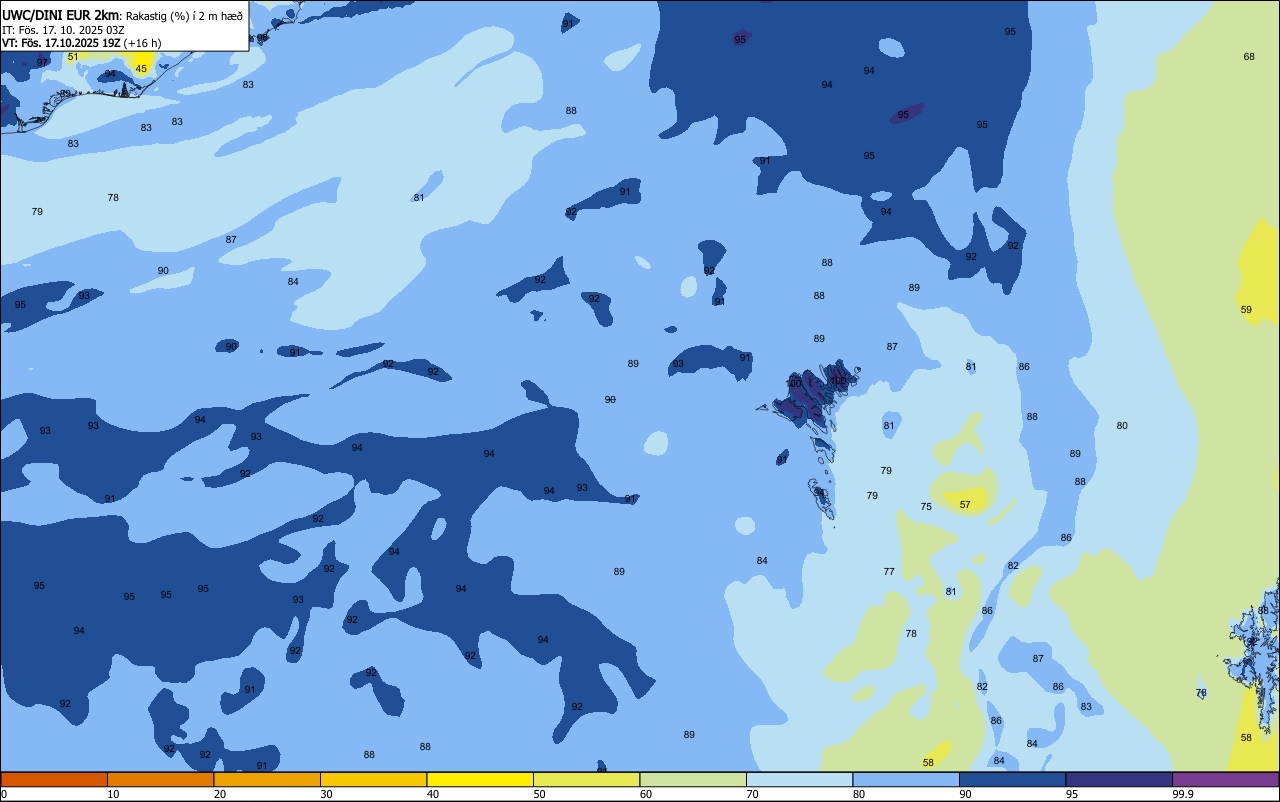Select the navy 95–99.9 legend swatch
This screenshot has height=802, width=1280.
[x=1119, y=779]
